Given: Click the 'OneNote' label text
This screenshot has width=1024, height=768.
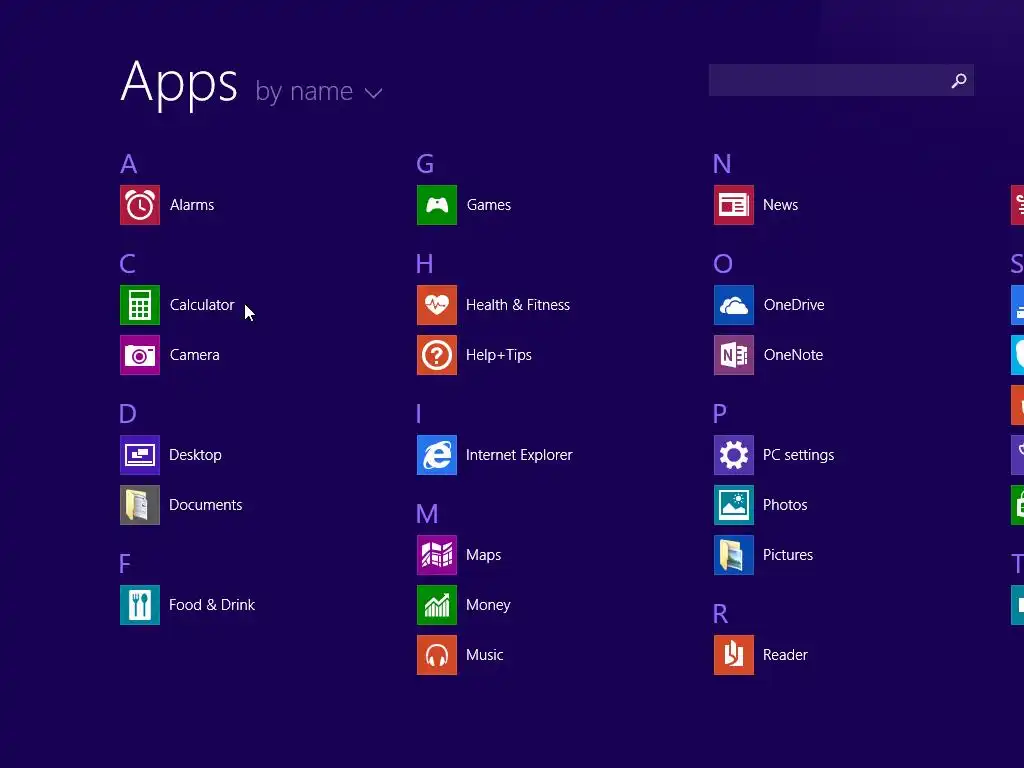Looking at the screenshot, I should 793,355.
